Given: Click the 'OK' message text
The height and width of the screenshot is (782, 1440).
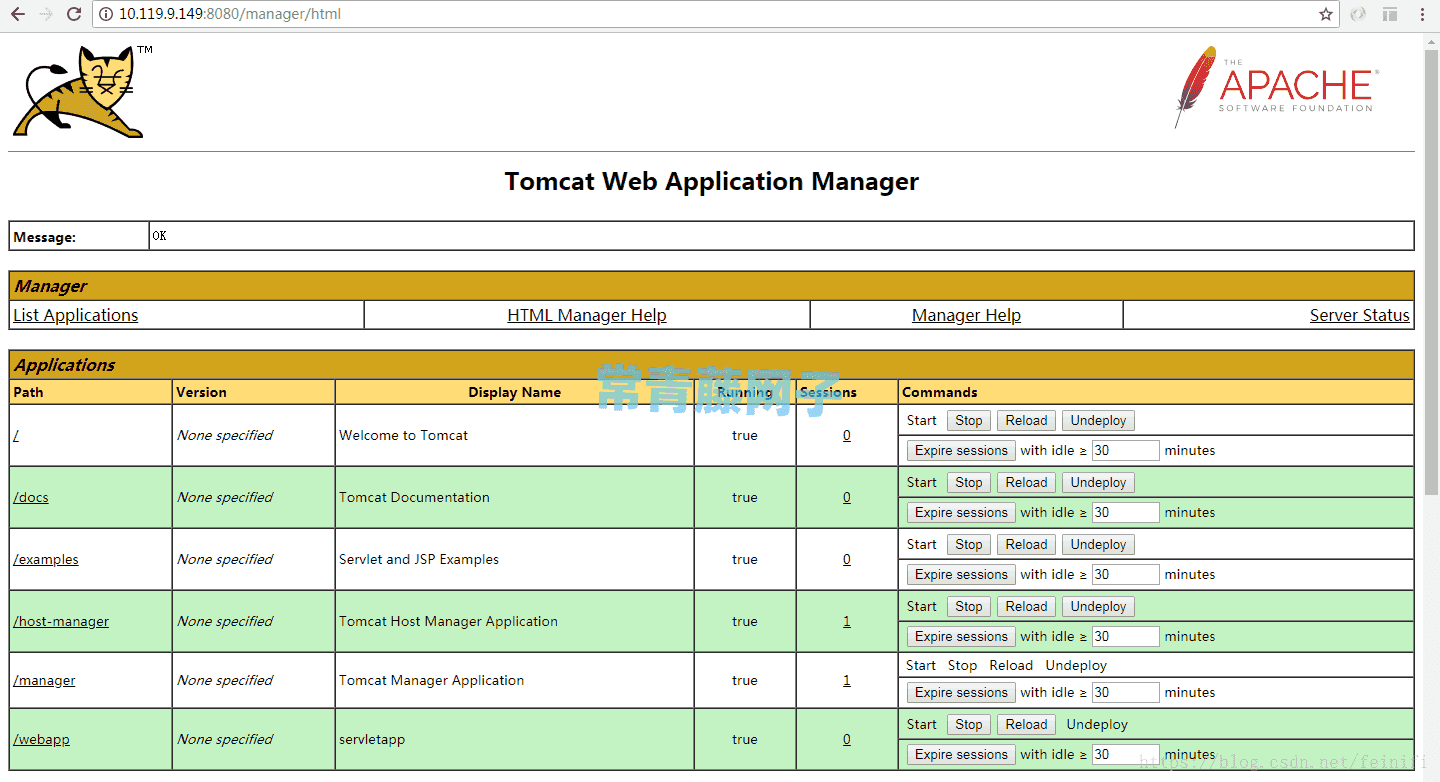Looking at the screenshot, I should tap(160, 236).
